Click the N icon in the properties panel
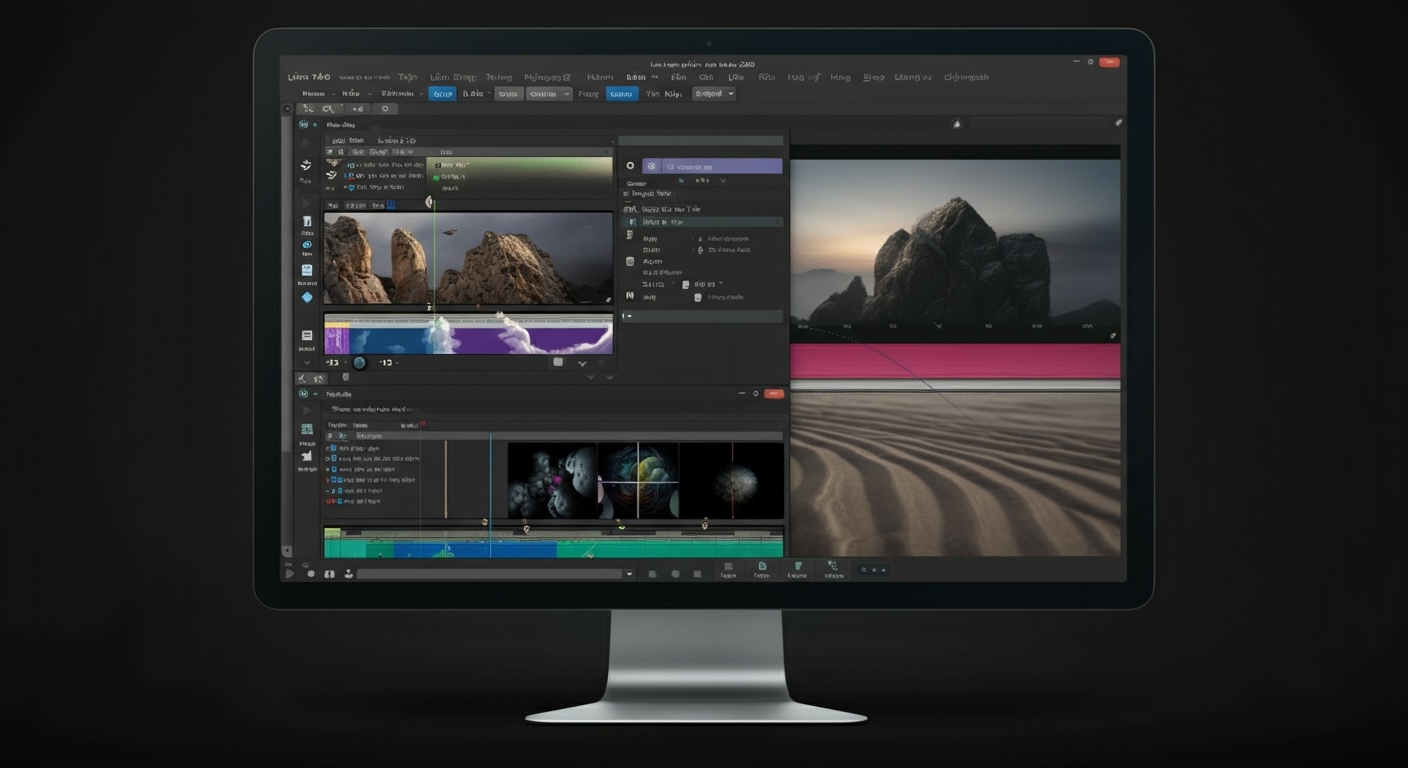 (630, 296)
